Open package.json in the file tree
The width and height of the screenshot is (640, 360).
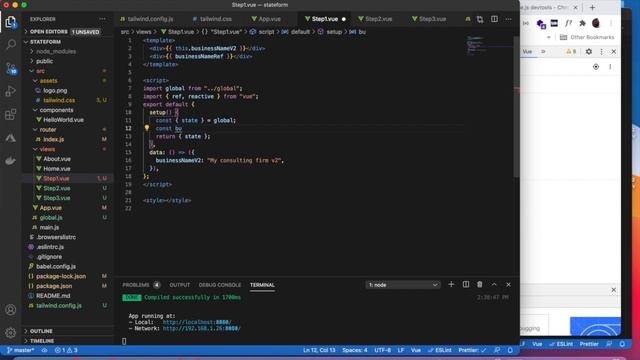pyautogui.click(x=54, y=286)
